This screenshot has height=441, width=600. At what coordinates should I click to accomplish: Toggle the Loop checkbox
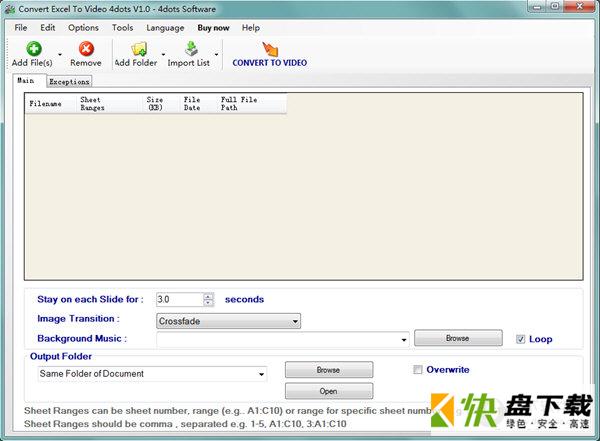[520, 339]
